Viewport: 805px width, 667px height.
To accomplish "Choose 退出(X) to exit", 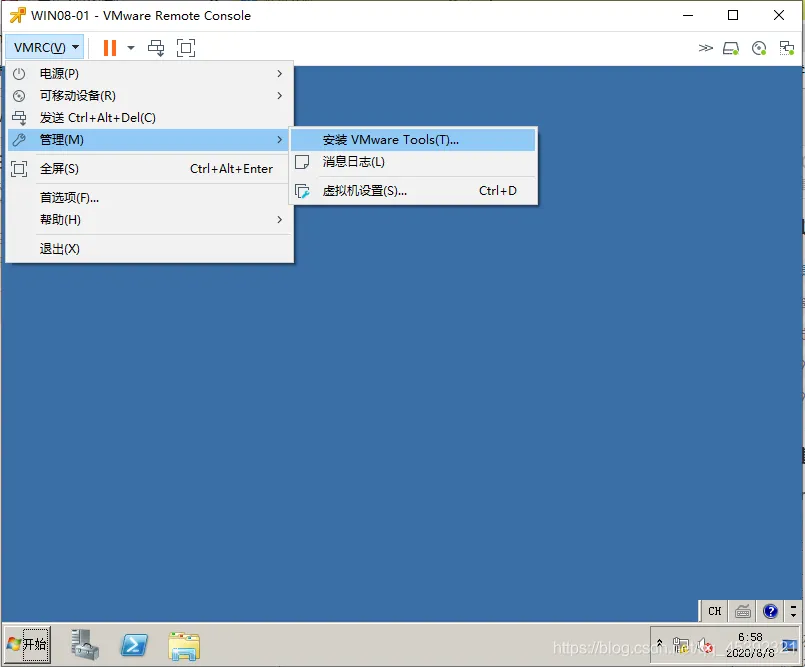I will [149, 249].
